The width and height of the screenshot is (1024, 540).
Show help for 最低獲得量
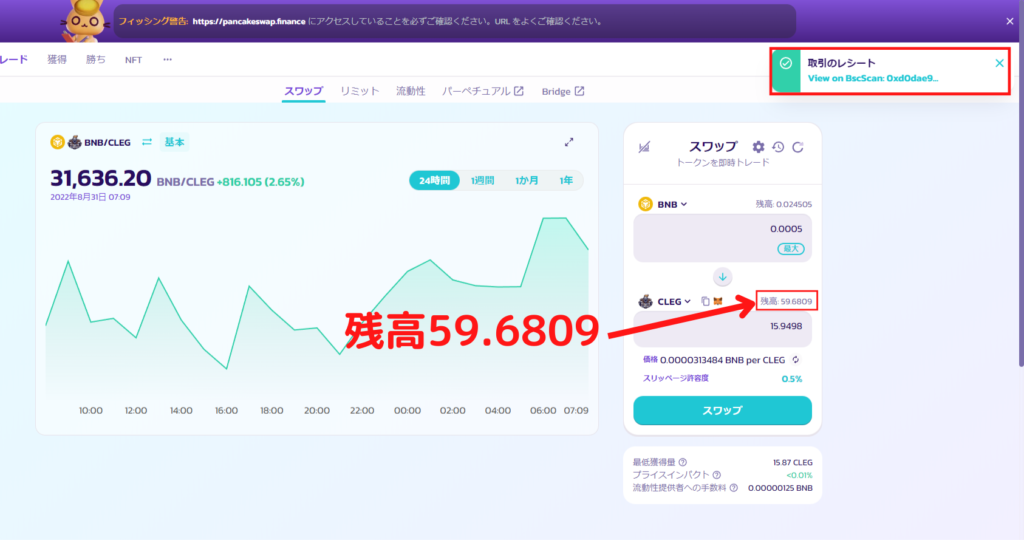(x=682, y=462)
